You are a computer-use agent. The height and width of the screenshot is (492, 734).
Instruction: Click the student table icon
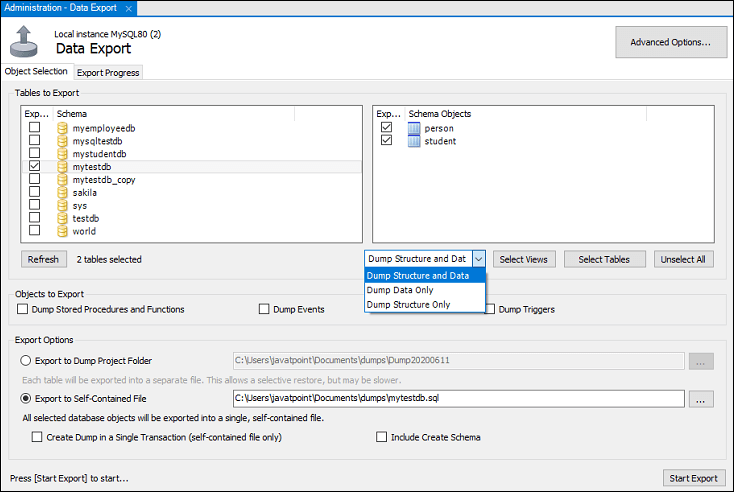(x=415, y=142)
